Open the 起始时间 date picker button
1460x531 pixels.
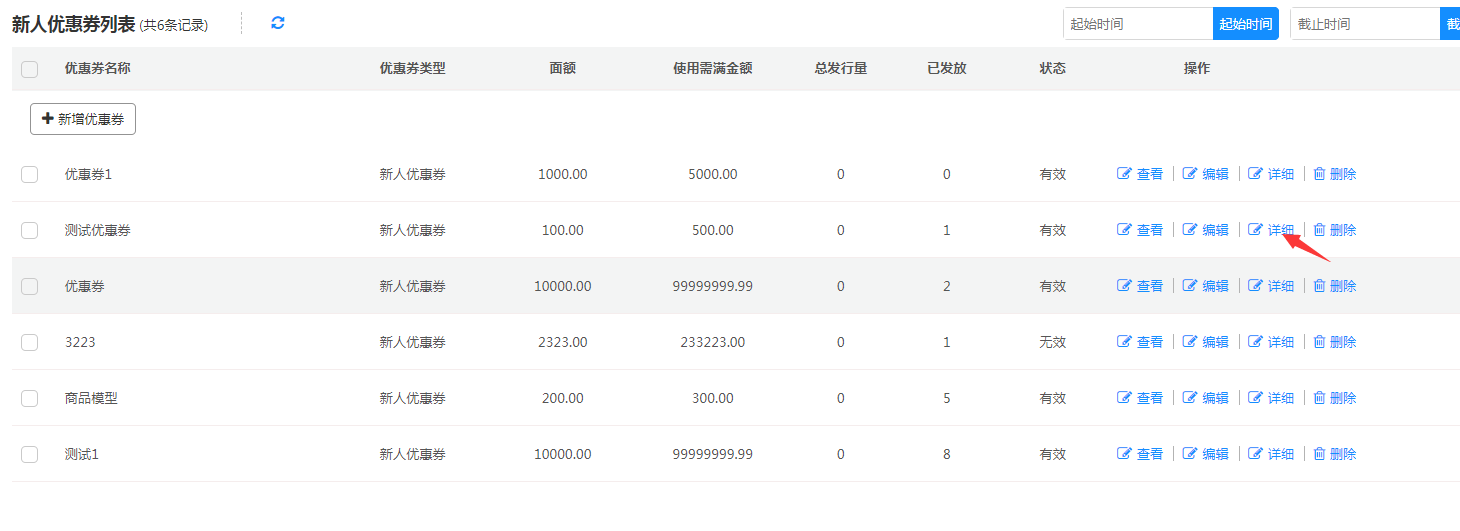[1245, 24]
